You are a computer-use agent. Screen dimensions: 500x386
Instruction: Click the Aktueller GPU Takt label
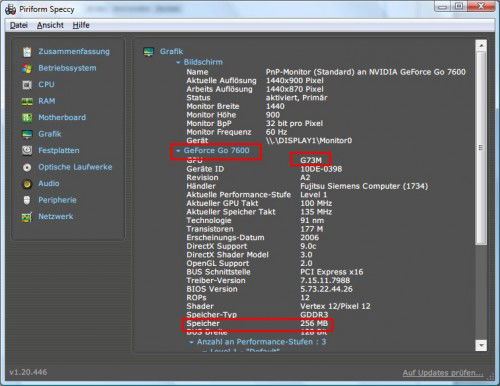(222, 203)
